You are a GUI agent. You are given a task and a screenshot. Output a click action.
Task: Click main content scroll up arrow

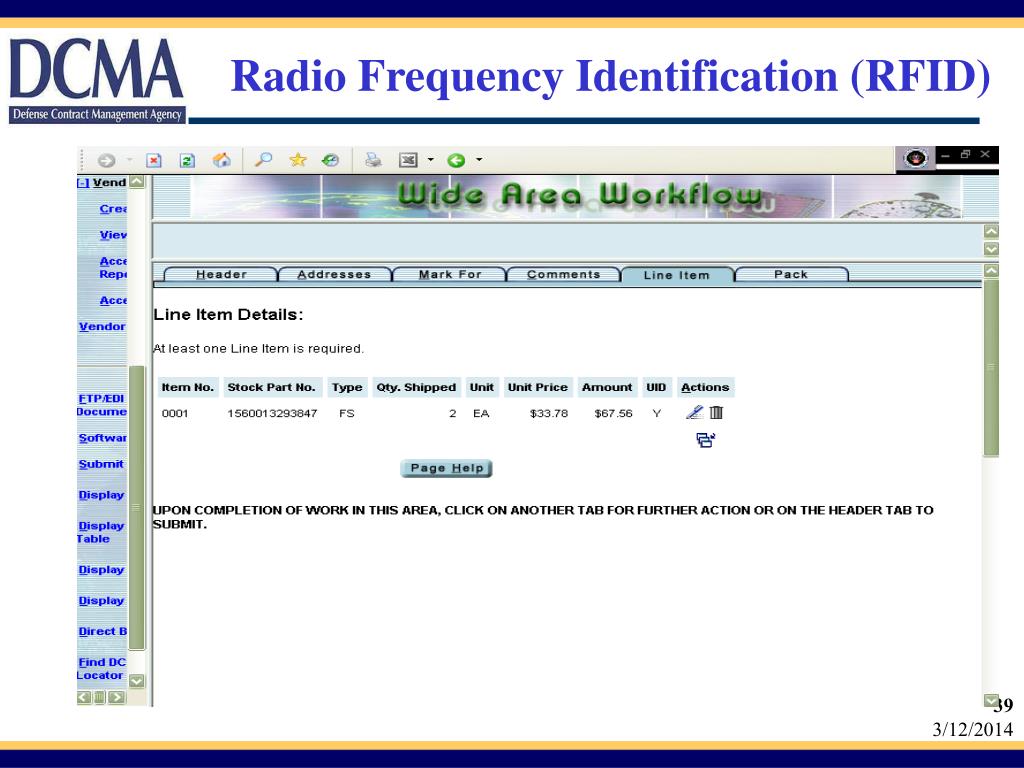point(991,270)
